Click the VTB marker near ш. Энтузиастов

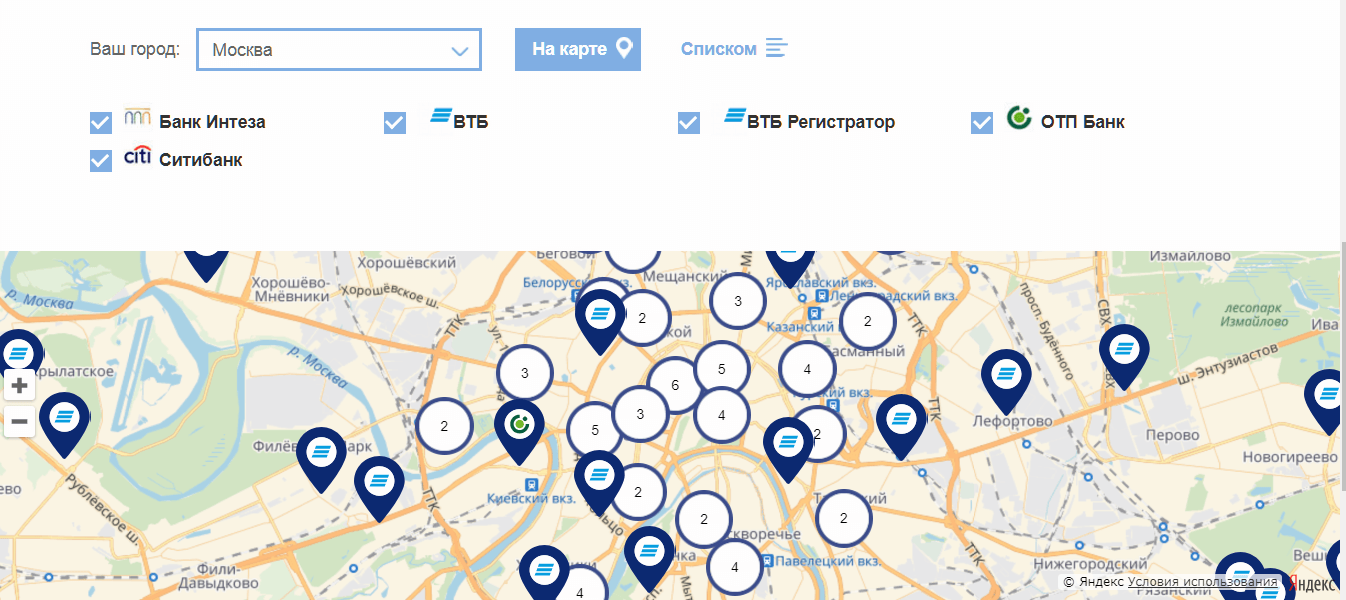pyautogui.click(x=1124, y=351)
